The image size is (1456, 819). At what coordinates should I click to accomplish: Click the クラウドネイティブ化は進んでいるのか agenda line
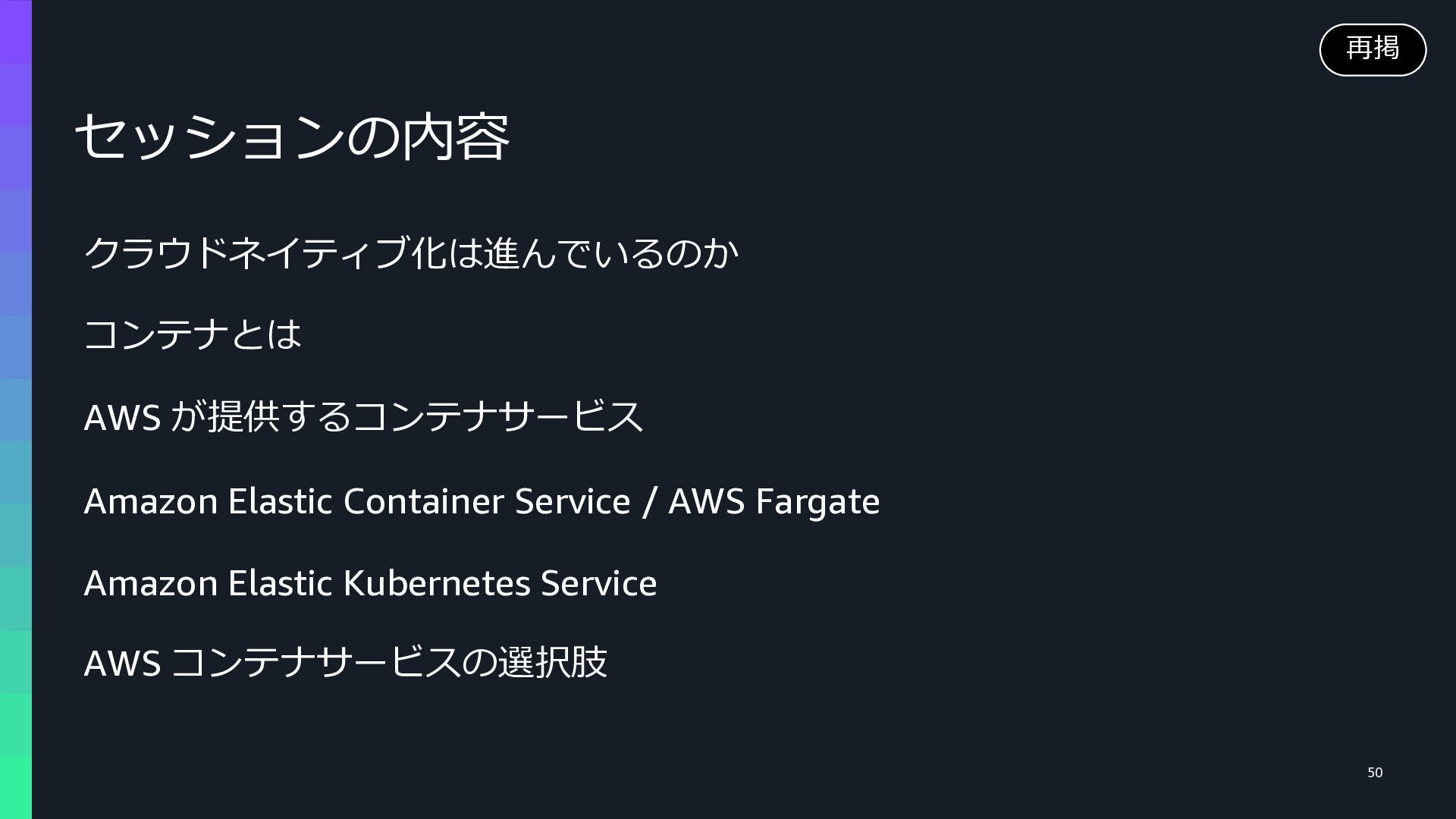click(x=410, y=253)
